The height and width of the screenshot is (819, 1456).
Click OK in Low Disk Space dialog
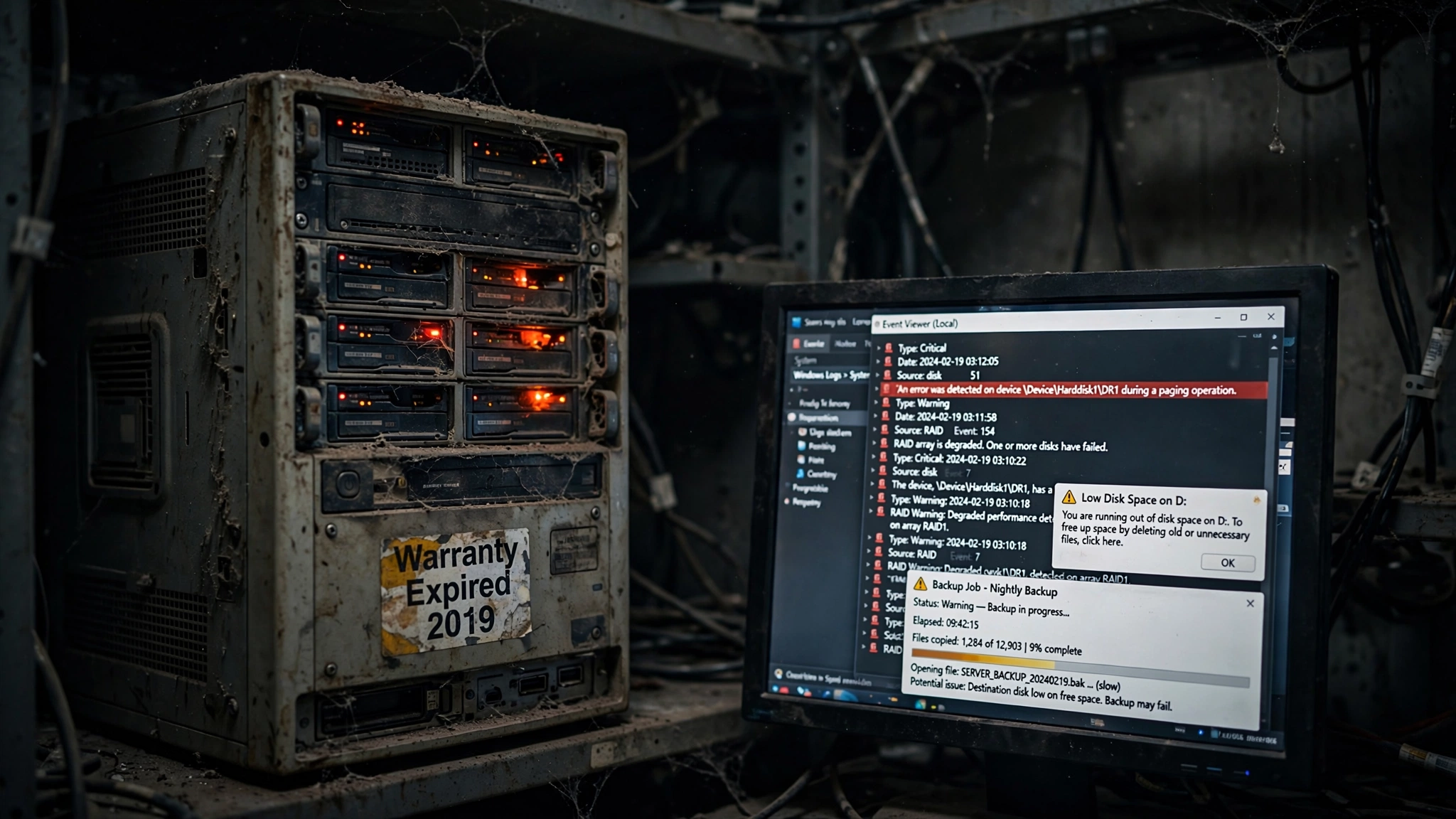1227,562
